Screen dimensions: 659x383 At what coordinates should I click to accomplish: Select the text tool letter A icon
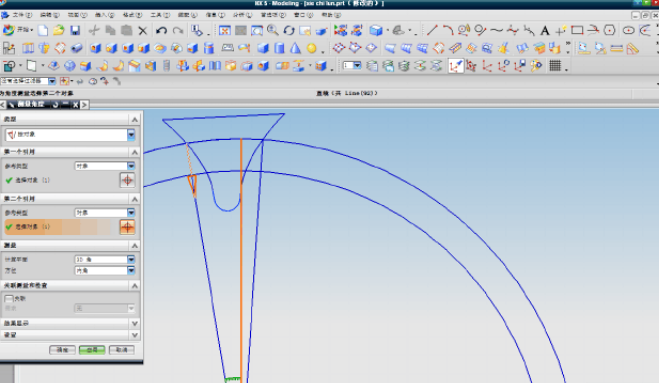(545, 30)
